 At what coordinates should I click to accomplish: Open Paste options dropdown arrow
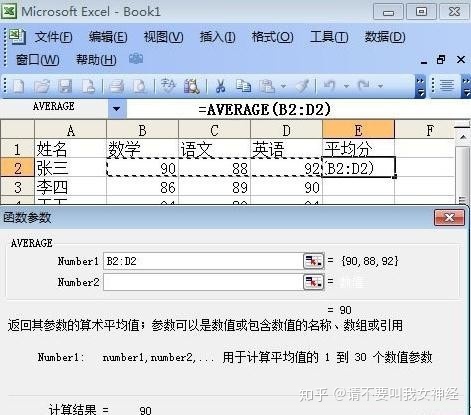(x=283, y=86)
